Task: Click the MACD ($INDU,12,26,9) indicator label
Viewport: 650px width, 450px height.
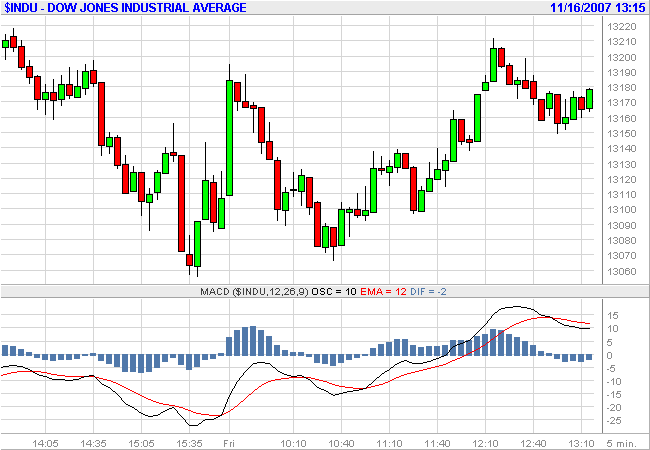Action: [255, 292]
